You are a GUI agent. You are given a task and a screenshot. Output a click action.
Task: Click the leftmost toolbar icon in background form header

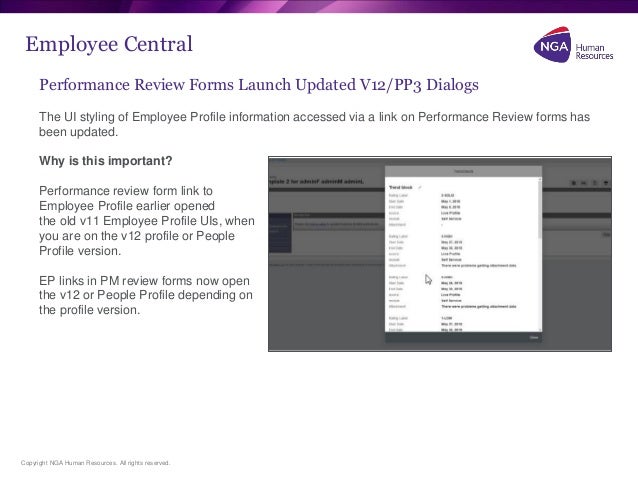(x=574, y=183)
